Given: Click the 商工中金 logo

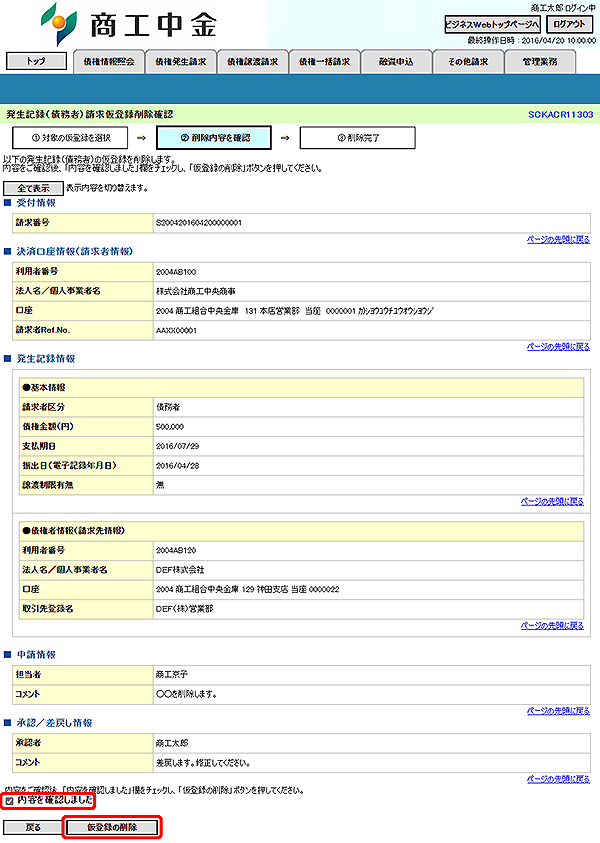Looking at the screenshot, I should (129, 24).
